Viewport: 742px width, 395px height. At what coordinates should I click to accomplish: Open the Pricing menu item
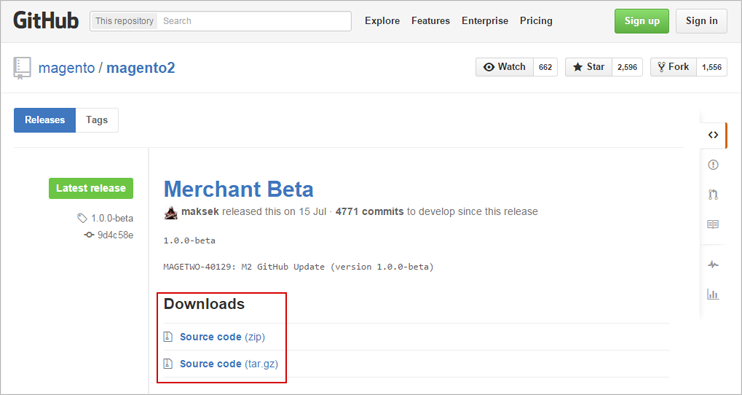(536, 21)
